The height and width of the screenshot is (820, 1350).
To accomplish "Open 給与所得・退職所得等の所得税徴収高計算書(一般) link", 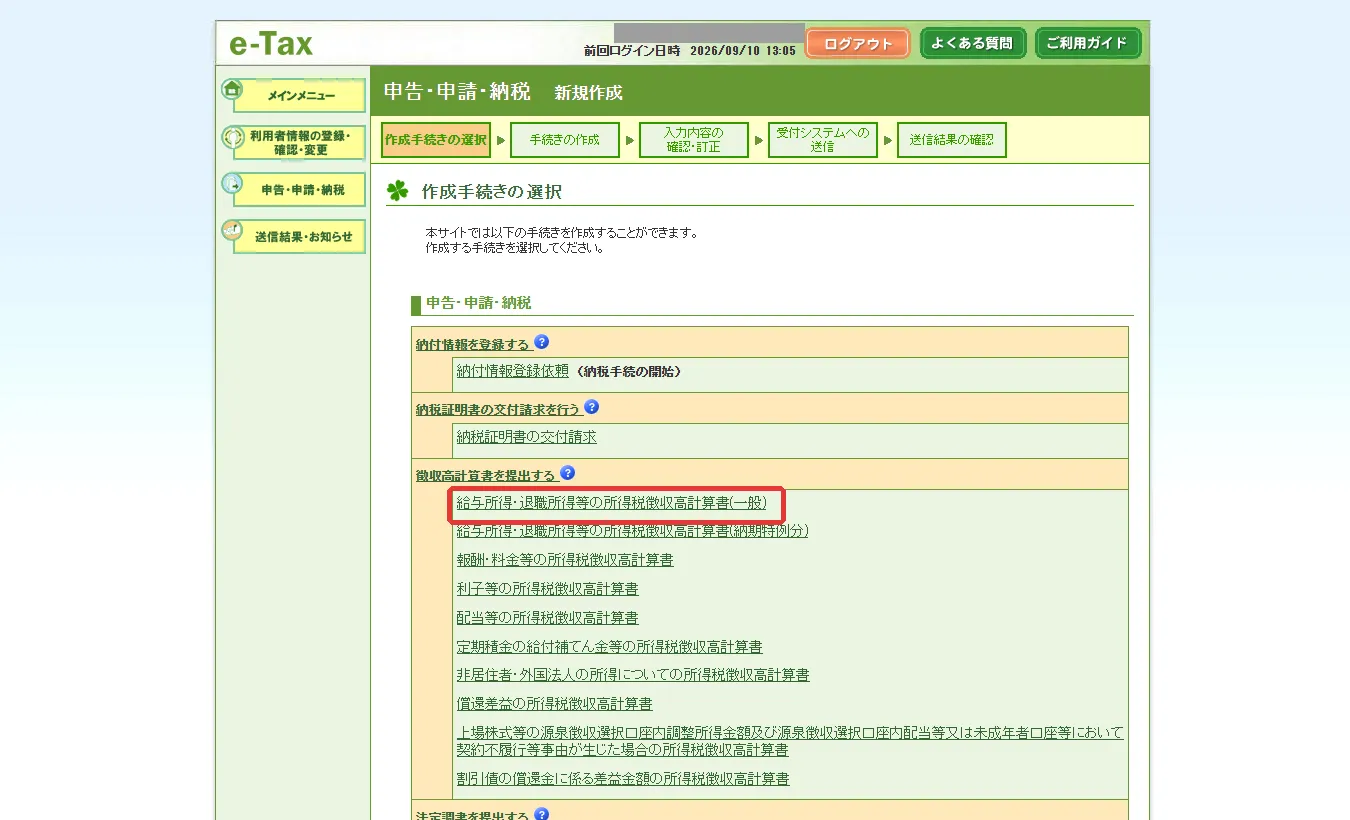I will click(x=611, y=503).
